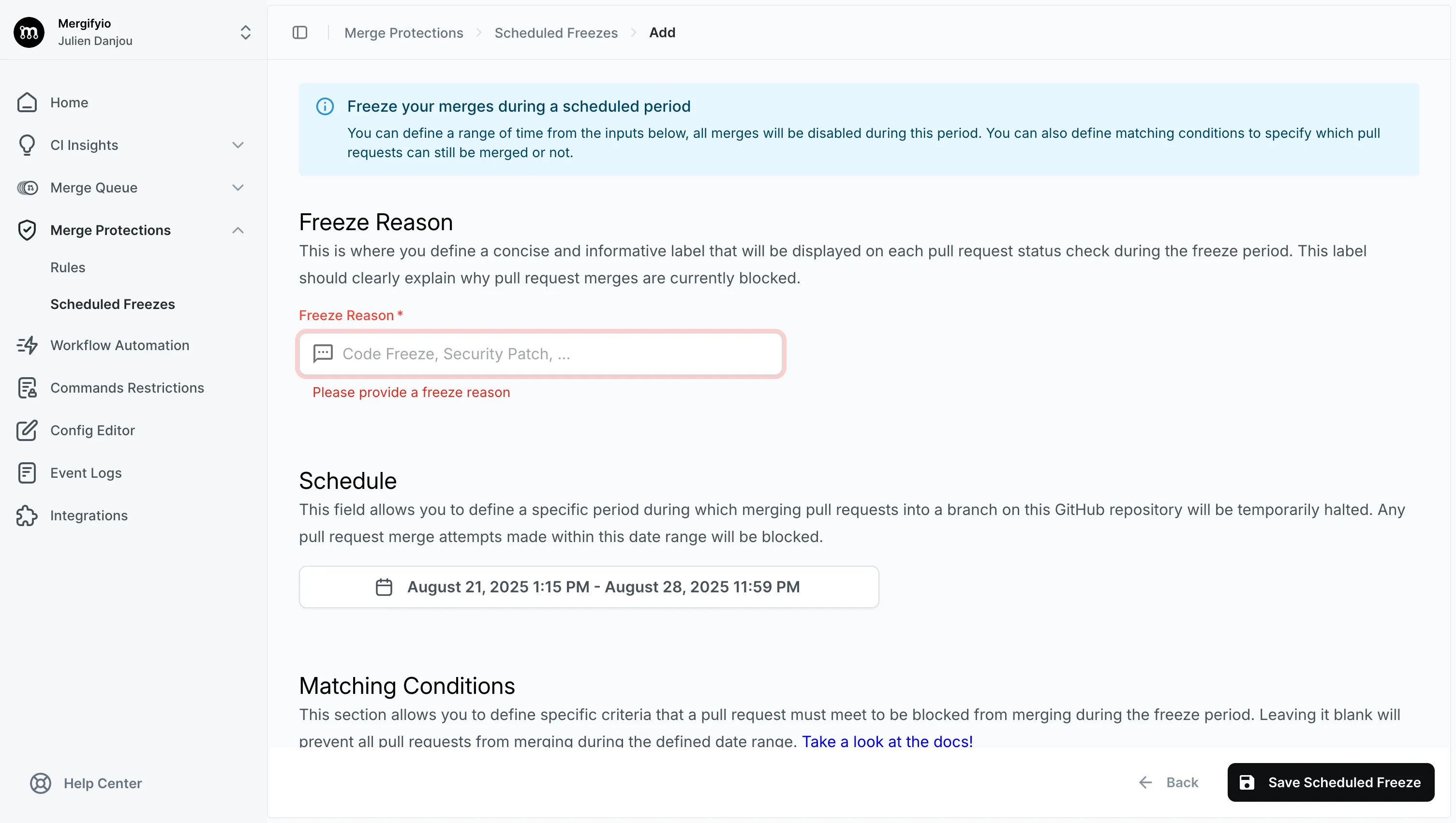
Task: Collapse the Merge Protections section
Action: click(238, 230)
